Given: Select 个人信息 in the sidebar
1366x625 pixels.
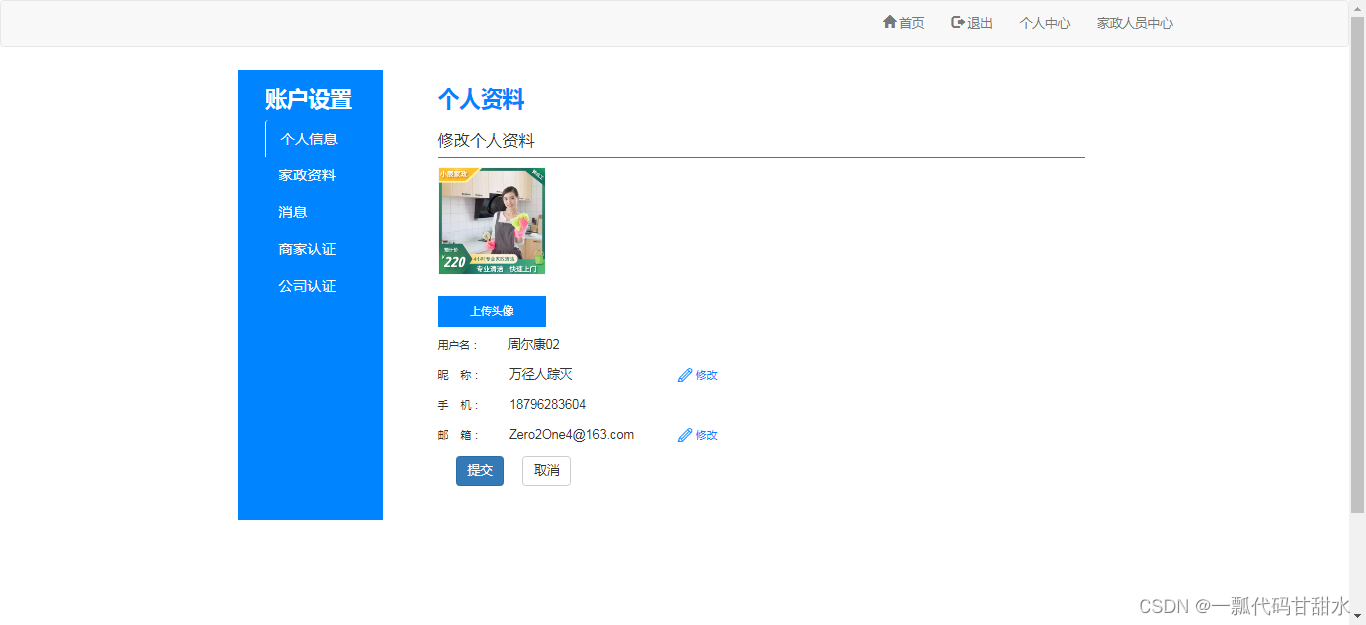Looking at the screenshot, I should (309, 139).
